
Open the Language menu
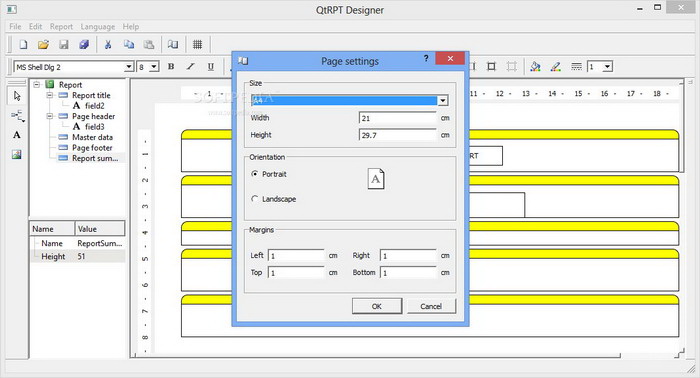(98, 26)
